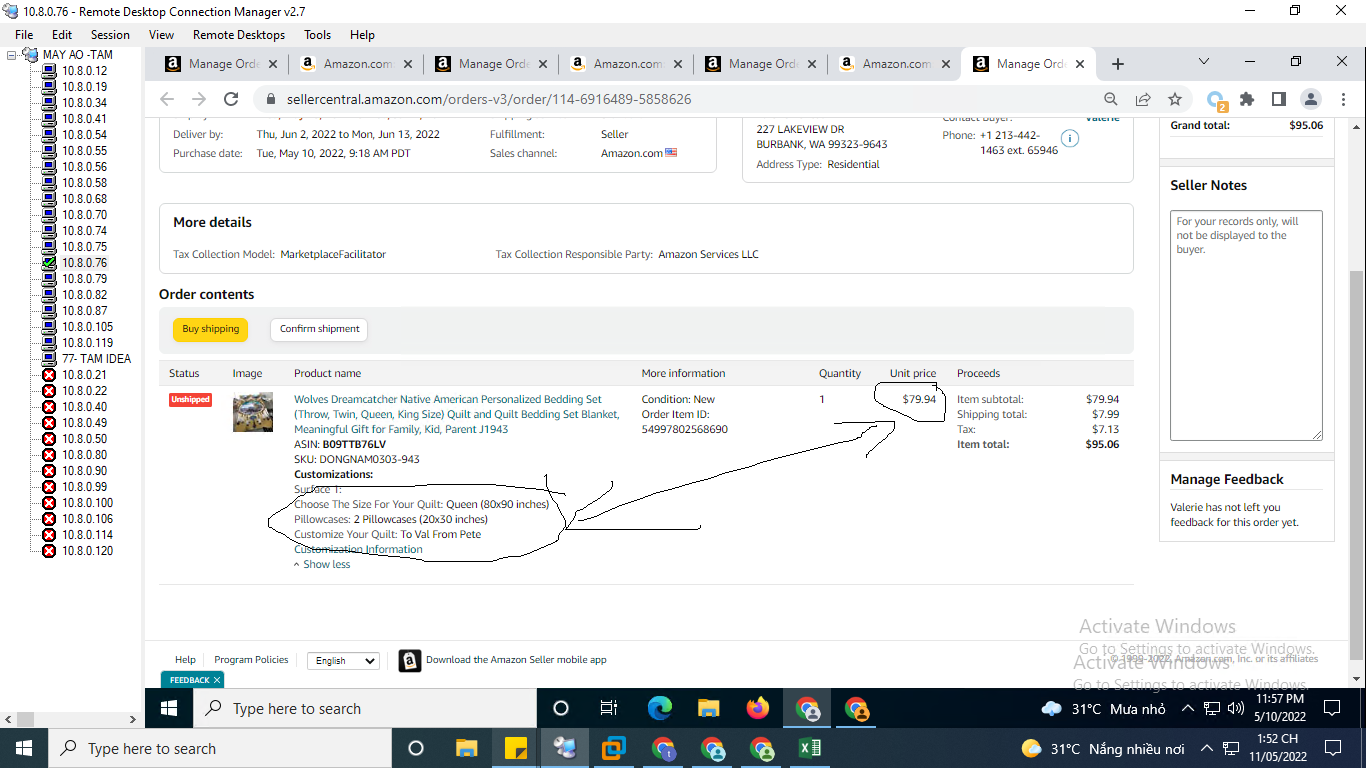Close the FEEDBACK tag with its X
The width and height of the screenshot is (1366, 768).
click(x=217, y=680)
